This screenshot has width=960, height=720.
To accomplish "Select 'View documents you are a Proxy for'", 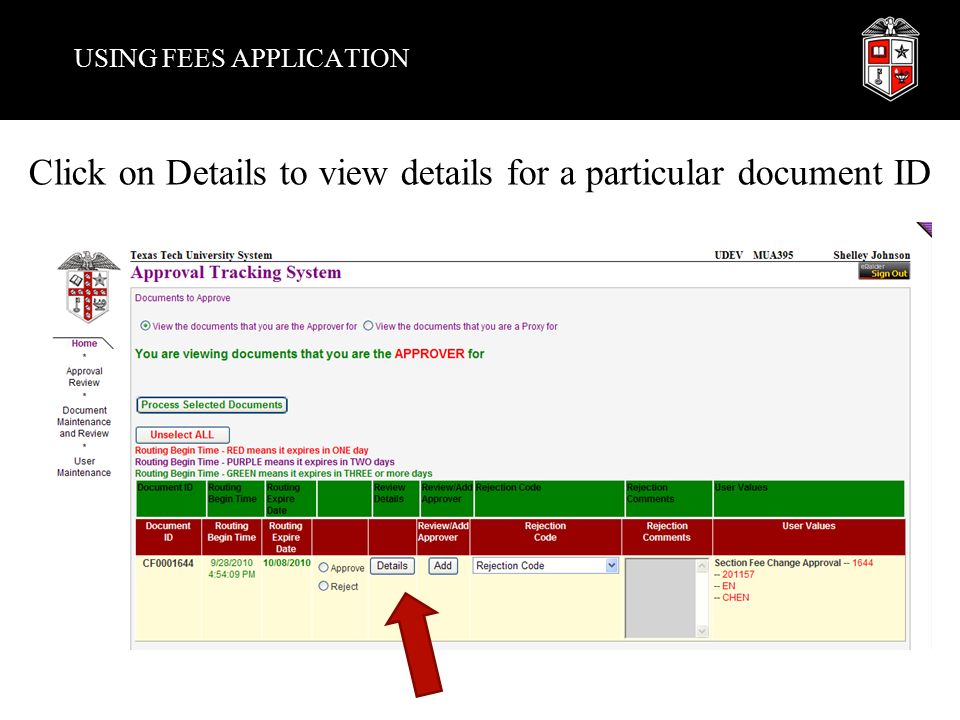I will pyautogui.click(x=368, y=326).
